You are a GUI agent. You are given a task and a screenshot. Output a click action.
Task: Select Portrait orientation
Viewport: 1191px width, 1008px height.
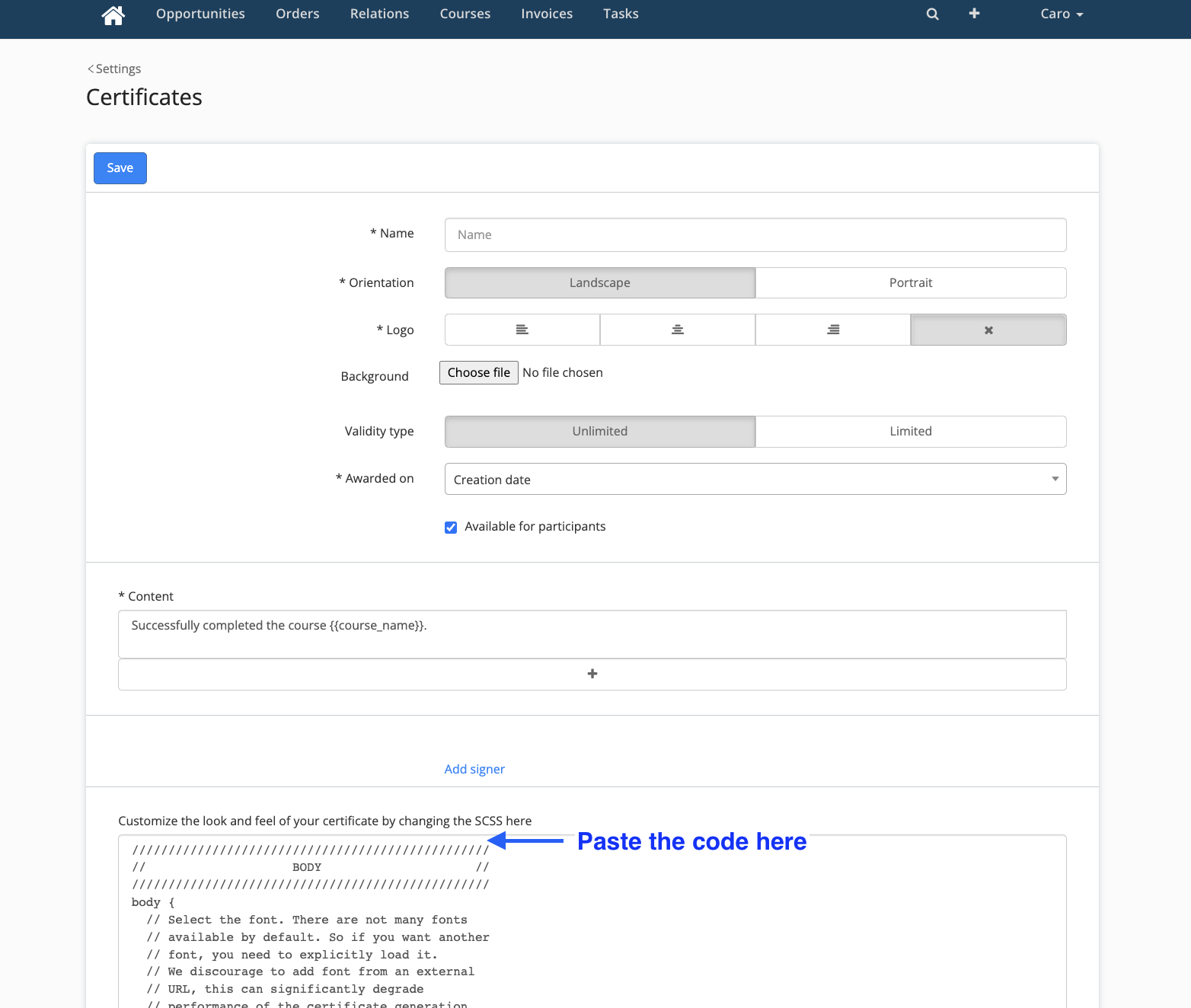point(911,282)
